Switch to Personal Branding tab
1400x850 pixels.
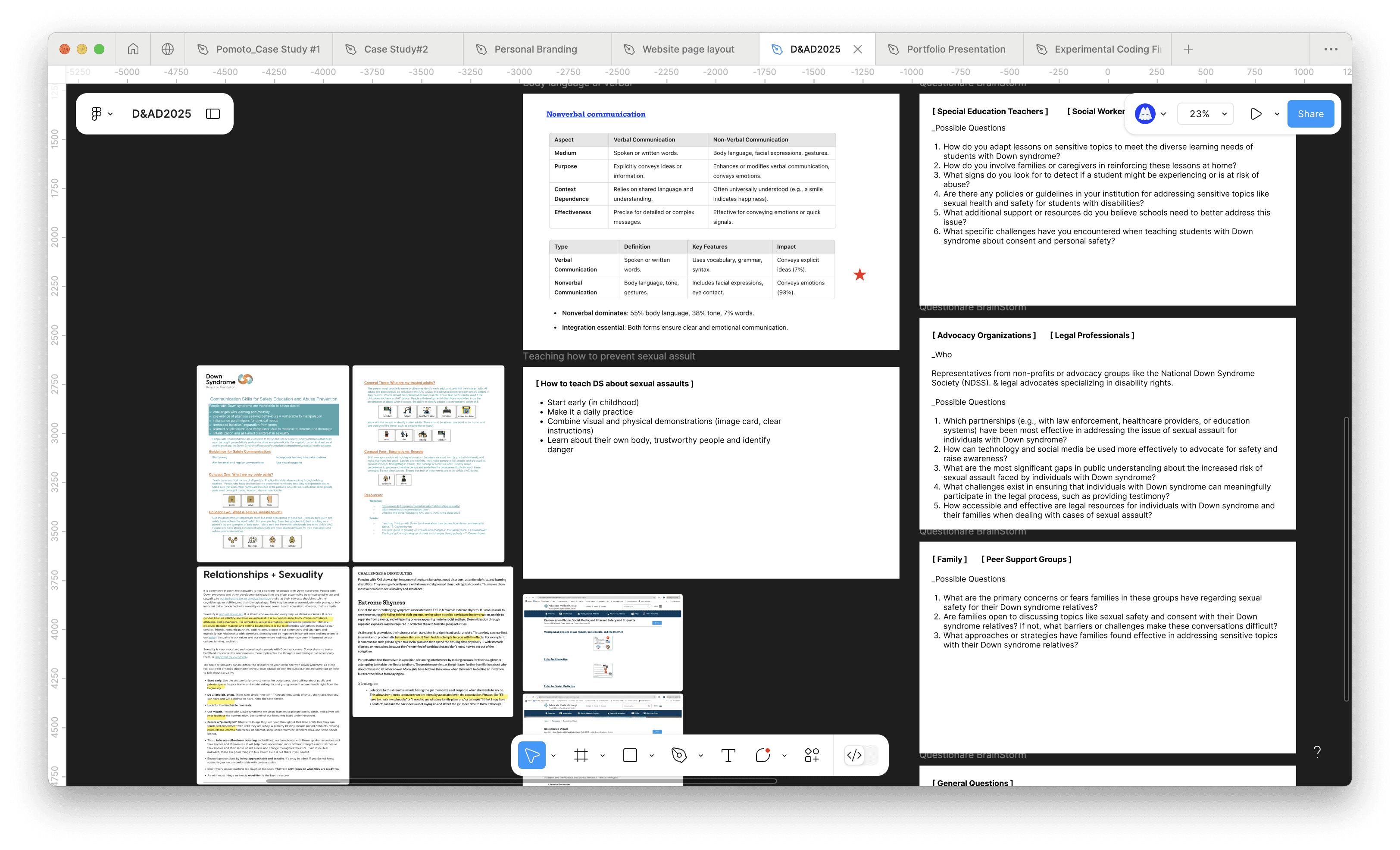pyautogui.click(x=537, y=50)
